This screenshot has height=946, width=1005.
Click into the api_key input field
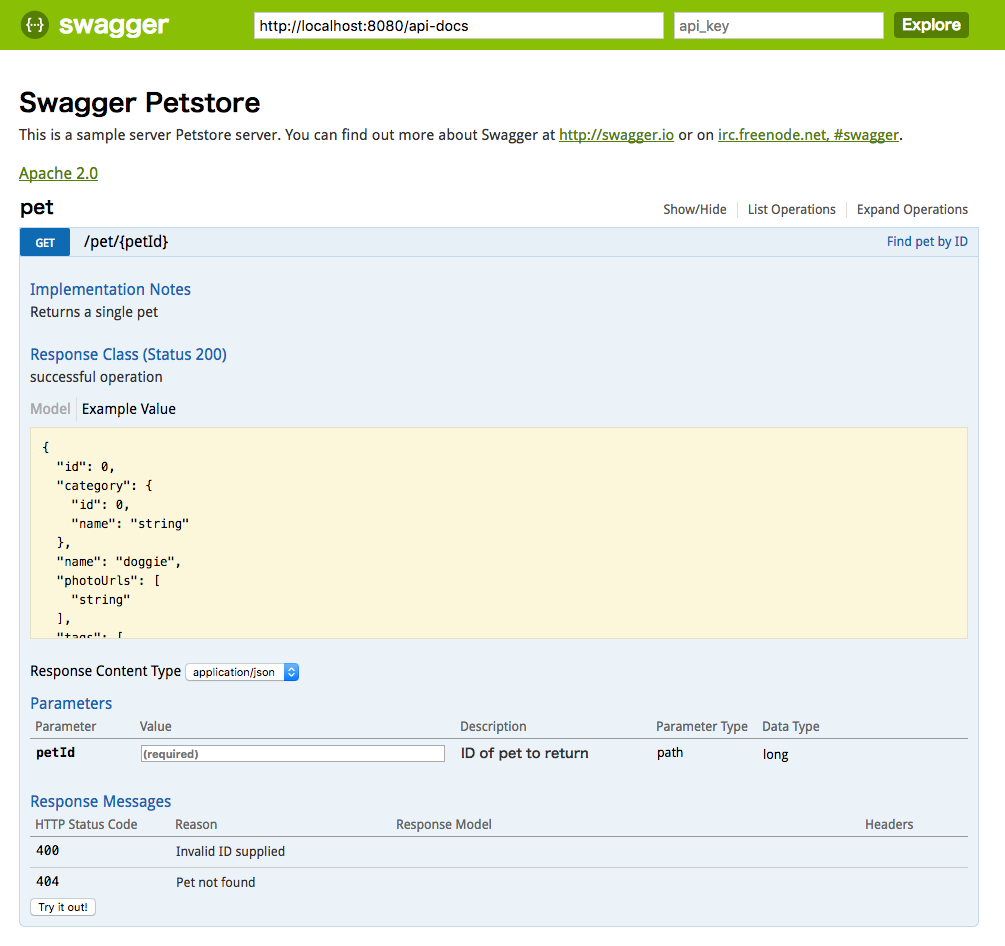click(778, 26)
